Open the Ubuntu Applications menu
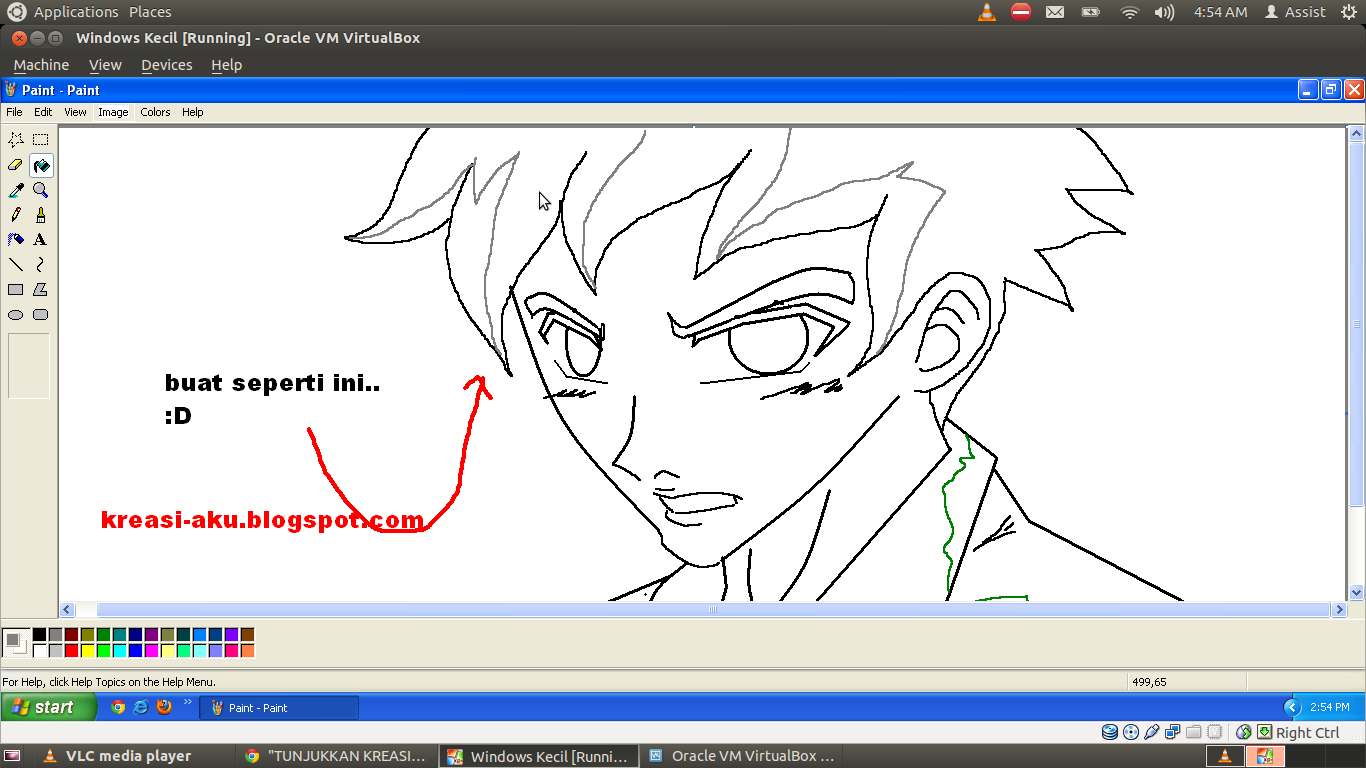The width and height of the screenshot is (1366, 768). (76, 12)
